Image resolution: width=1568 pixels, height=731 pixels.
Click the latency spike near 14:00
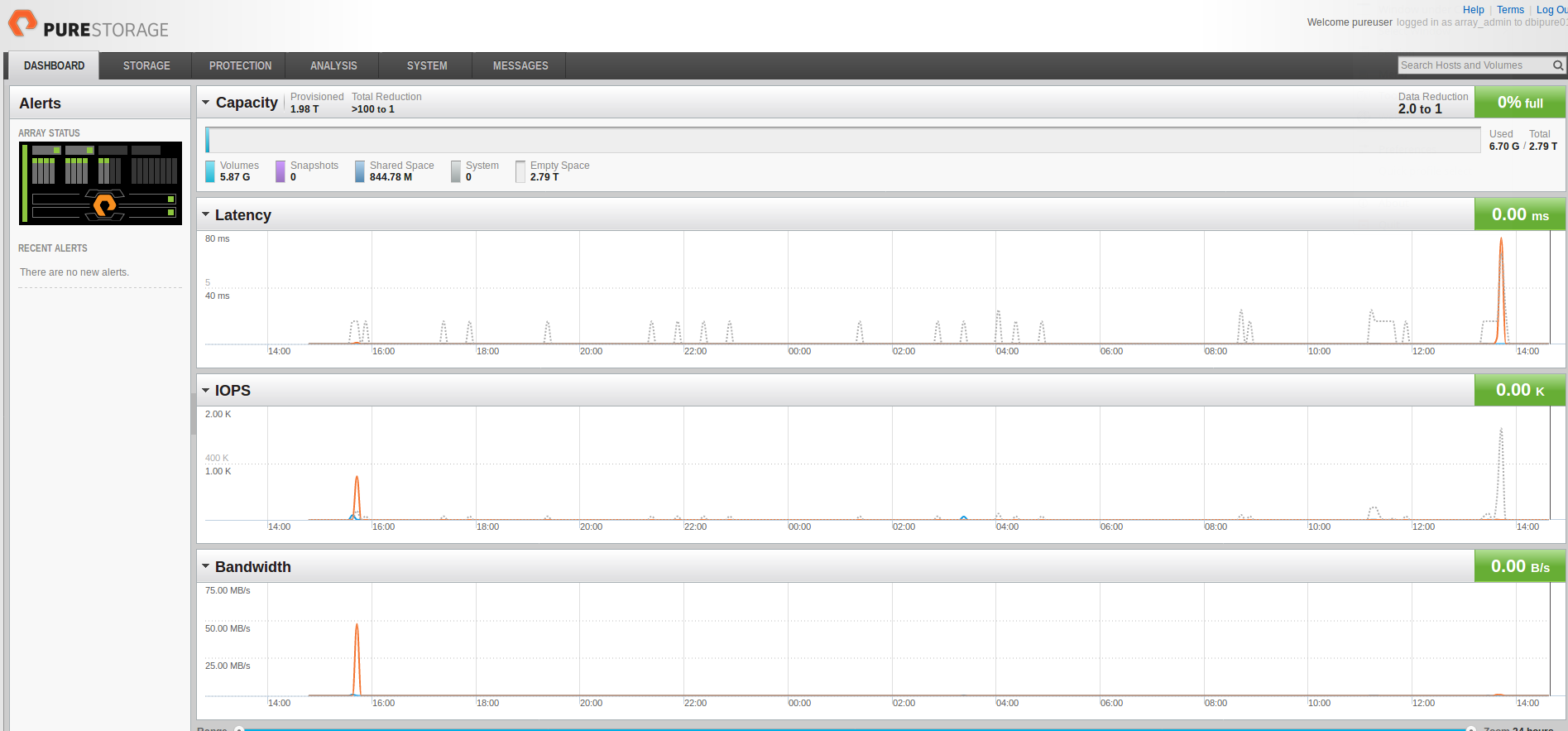[x=1501, y=290]
